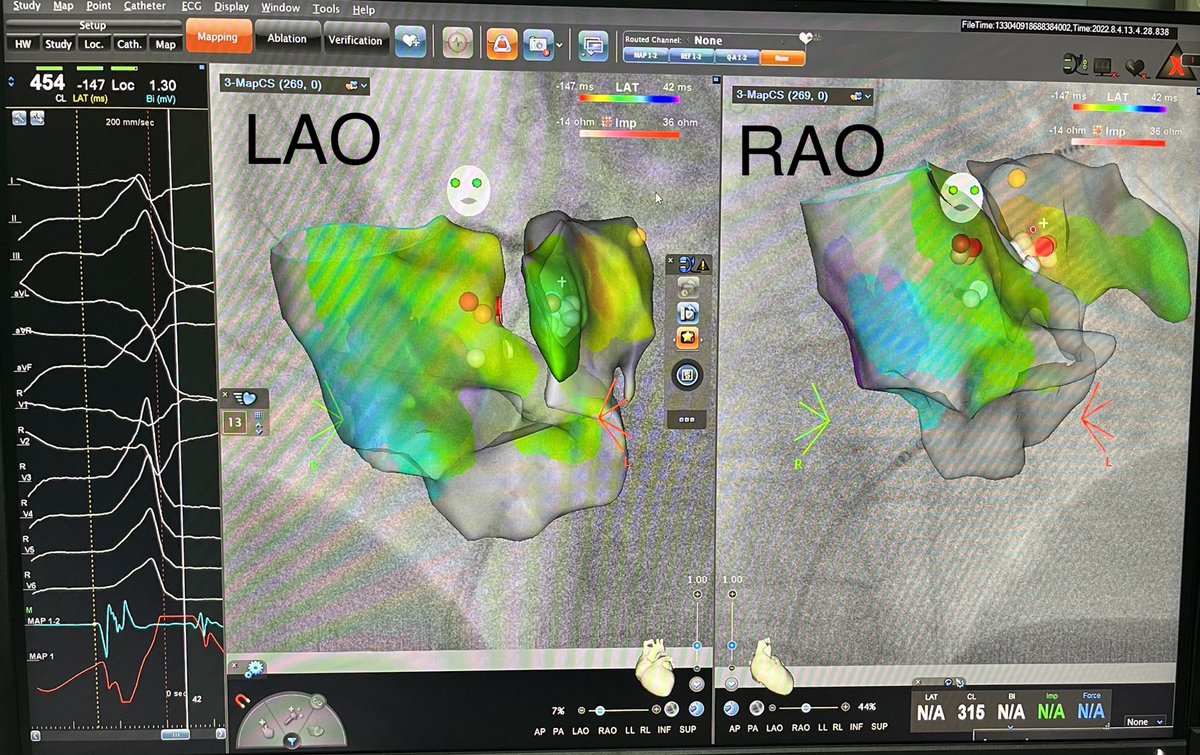Click the Map button under Setup
Viewport: 1200px width, 755px height.
point(165,44)
